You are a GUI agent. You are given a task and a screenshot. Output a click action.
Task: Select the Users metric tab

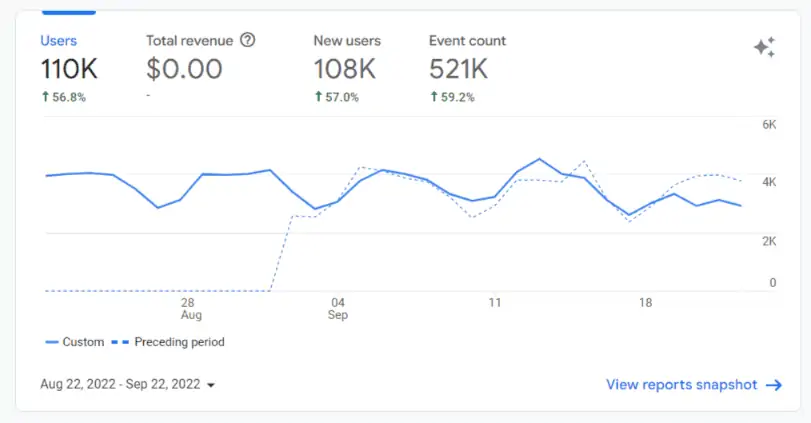pos(58,41)
